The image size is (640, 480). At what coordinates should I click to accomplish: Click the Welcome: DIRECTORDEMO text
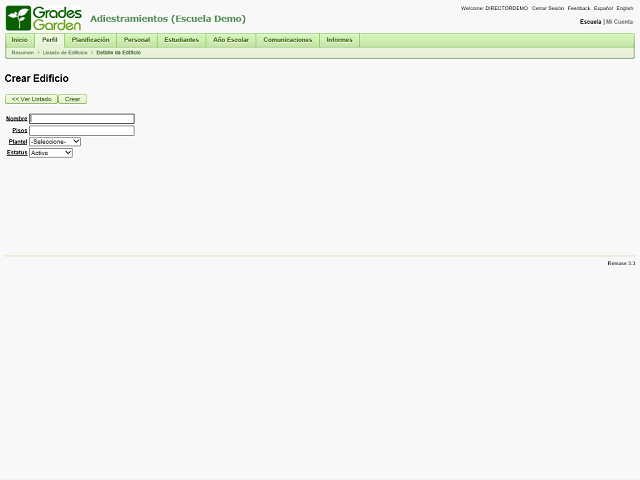494,8
